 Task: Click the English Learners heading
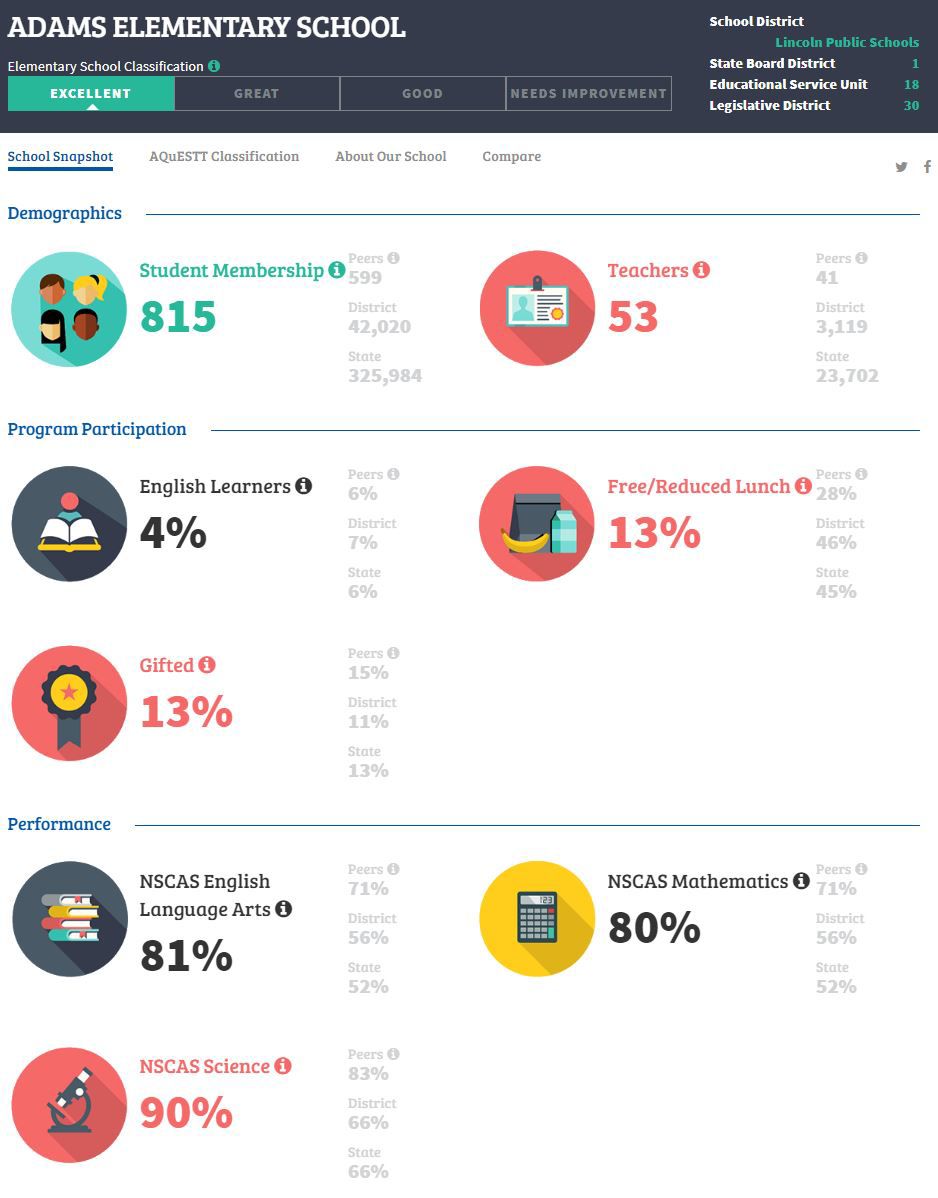click(x=215, y=487)
